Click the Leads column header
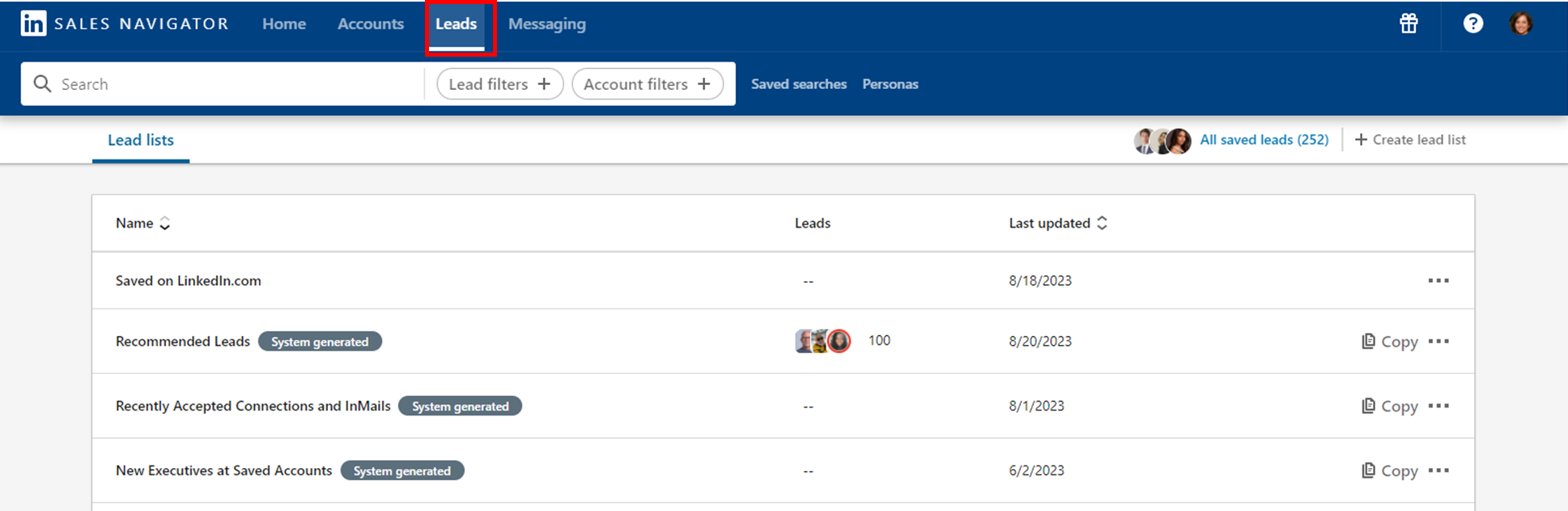Viewport: 1568px width, 511px height. pyautogui.click(x=813, y=224)
